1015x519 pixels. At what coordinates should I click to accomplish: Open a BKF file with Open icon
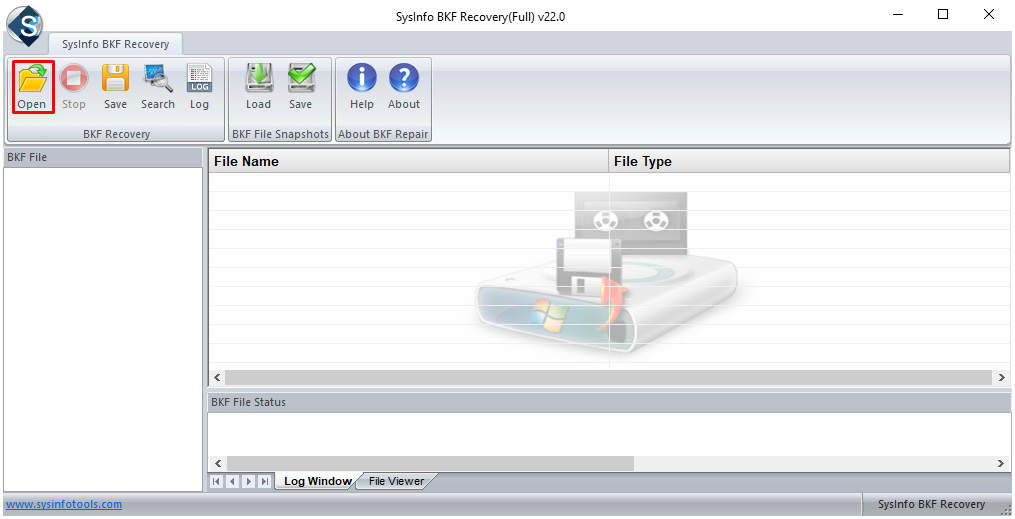click(32, 87)
